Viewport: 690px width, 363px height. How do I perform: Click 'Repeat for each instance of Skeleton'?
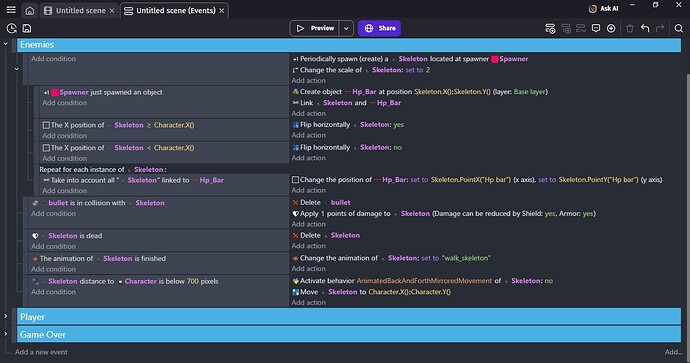[x=103, y=169]
